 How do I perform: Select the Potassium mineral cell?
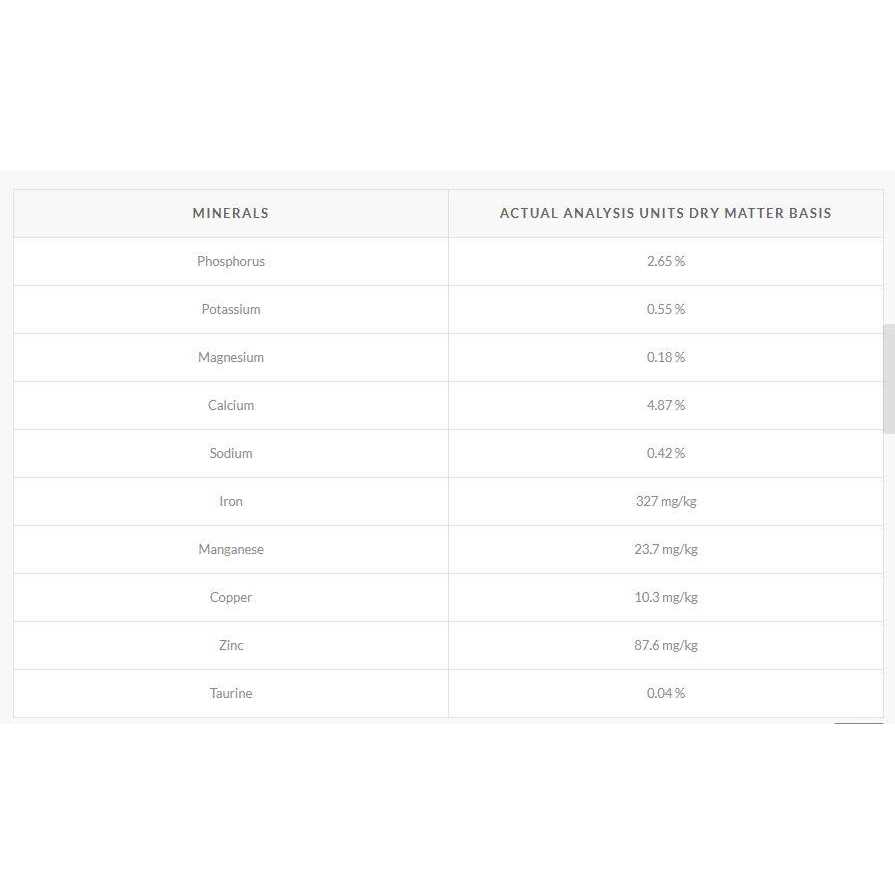[x=231, y=309]
